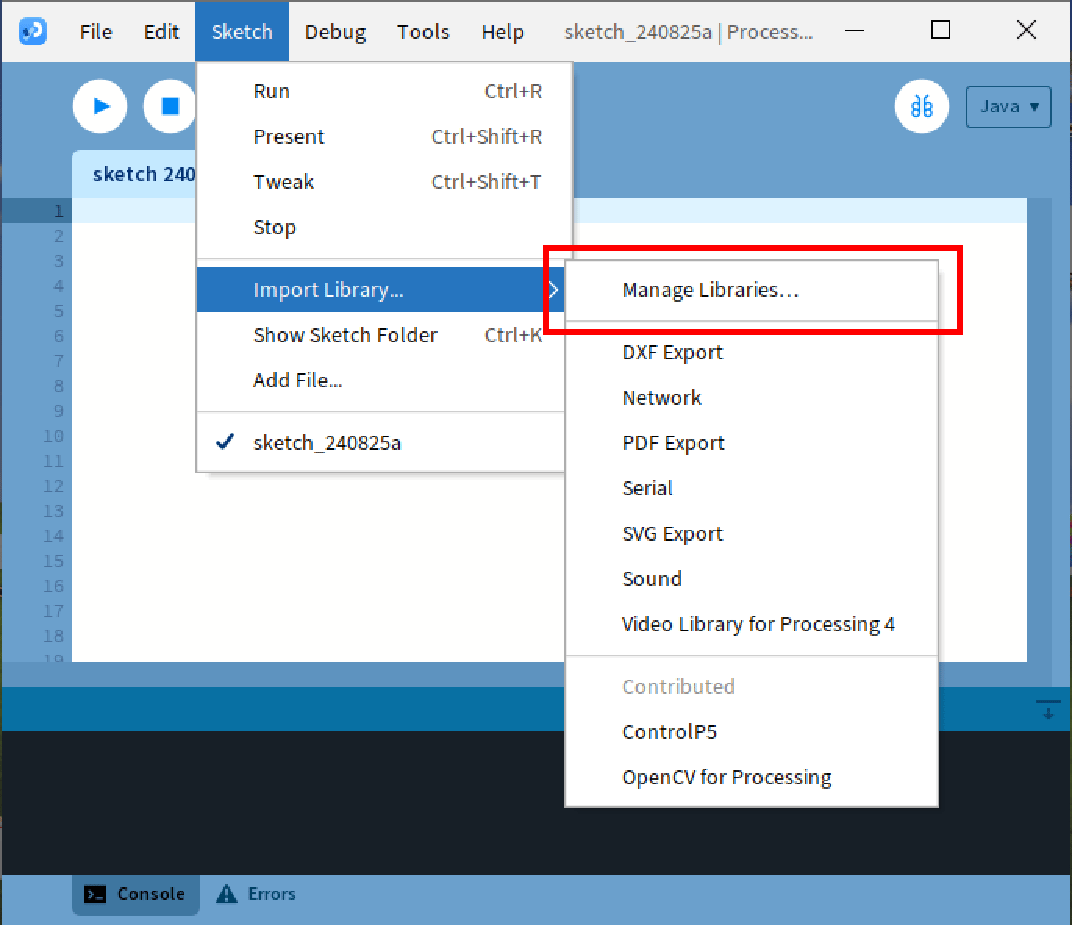Switch to the Console tab
Screen dimensions: 1073x926
point(135,894)
